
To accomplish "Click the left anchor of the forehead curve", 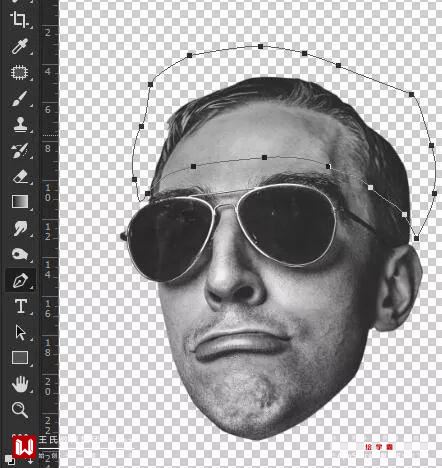I will (x=193, y=166).
